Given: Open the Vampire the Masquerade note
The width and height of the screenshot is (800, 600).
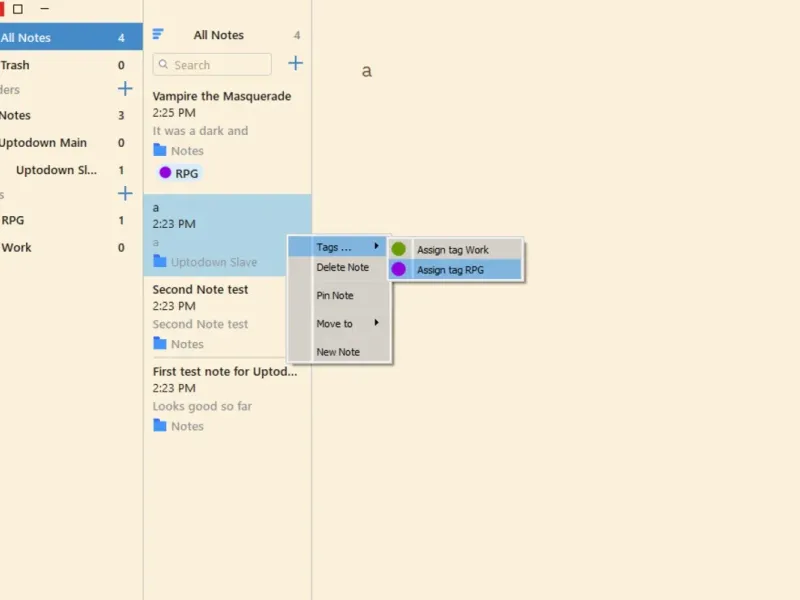Looking at the screenshot, I should (228, 137).
